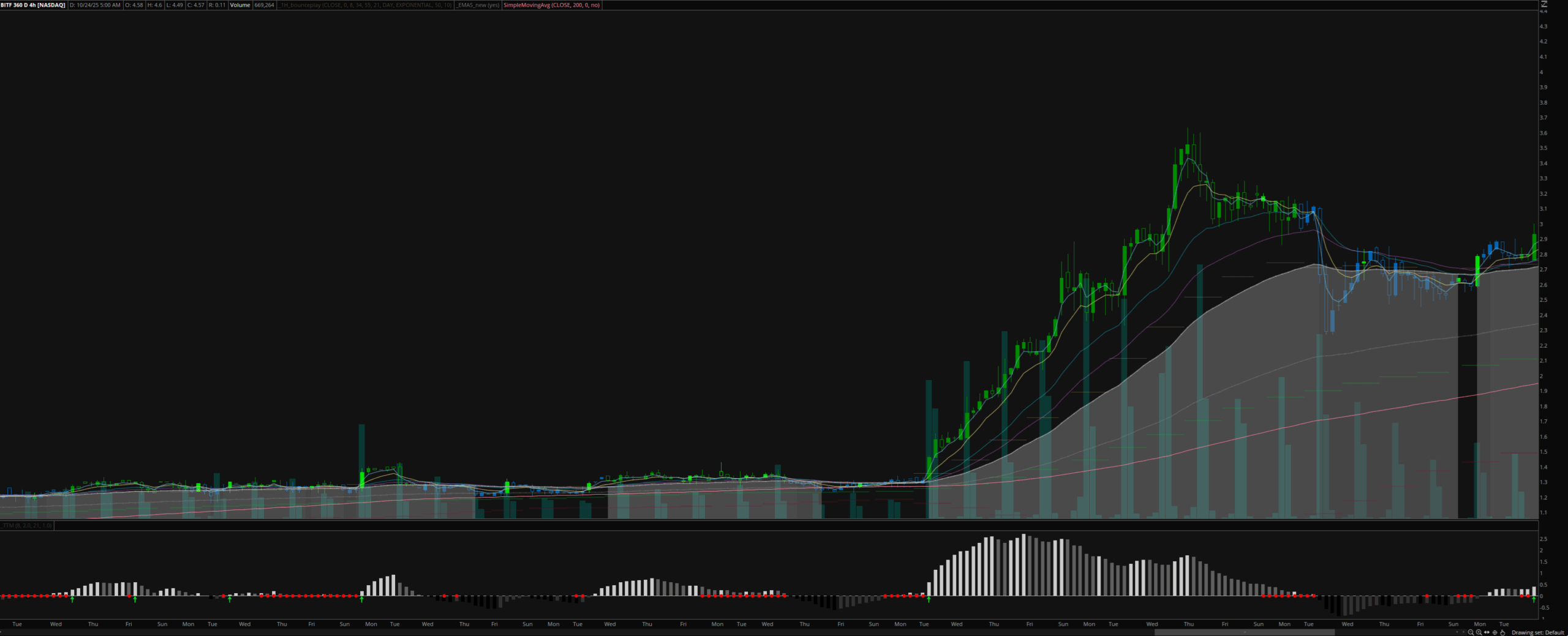Image resolution: width=1568 pixels, height=636 pixels.
Task: Click the zoom out magnifier icon
Action: [1471, 632]
